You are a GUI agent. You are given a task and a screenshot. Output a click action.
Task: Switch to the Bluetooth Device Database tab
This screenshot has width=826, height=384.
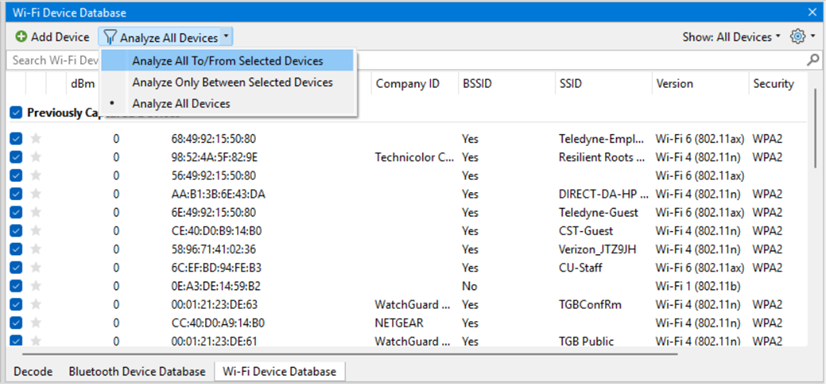pyautogui.click(x=137, y=371)
